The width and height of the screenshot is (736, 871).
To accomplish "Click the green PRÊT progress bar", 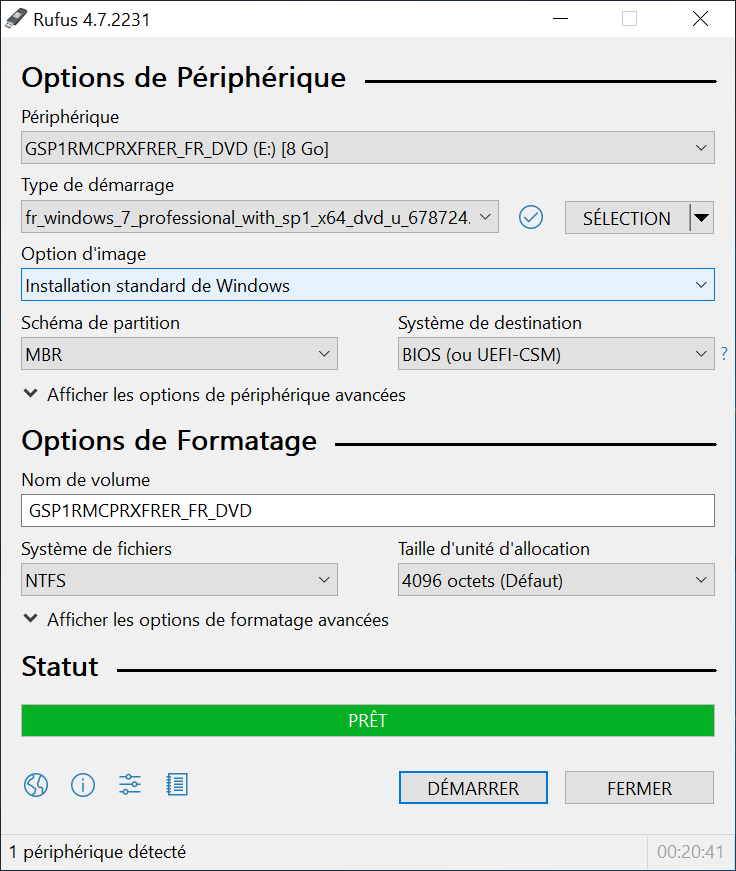I will tap(368, 720).
